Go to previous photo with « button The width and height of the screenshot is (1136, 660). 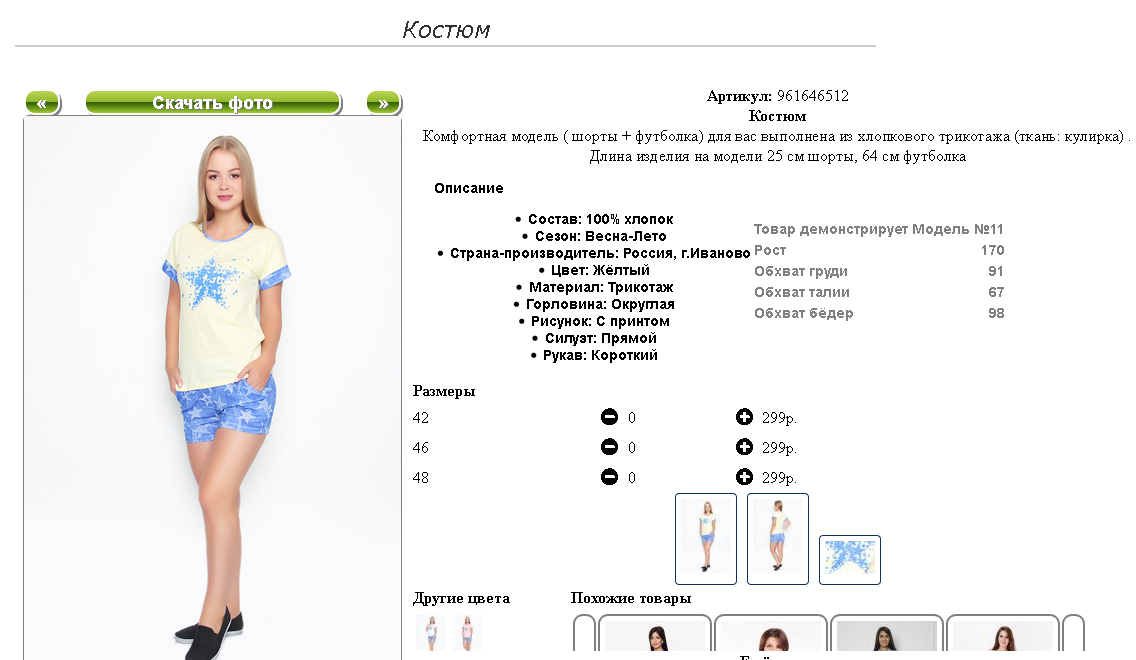click(43, 103)
